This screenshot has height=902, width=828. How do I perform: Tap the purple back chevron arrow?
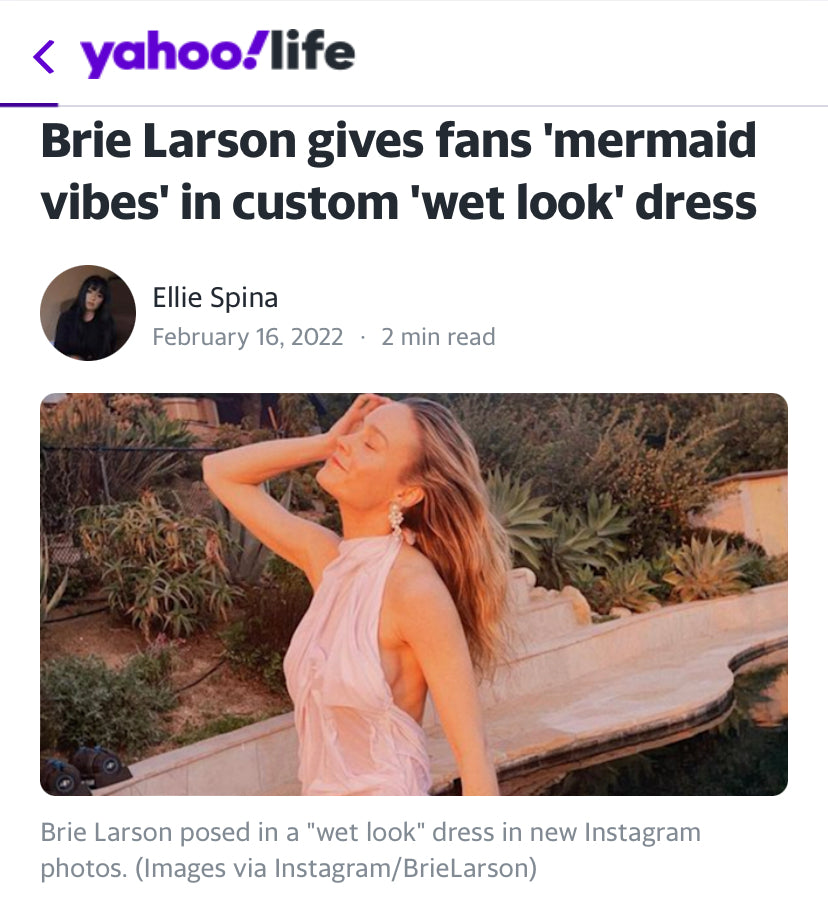(44, 57)
